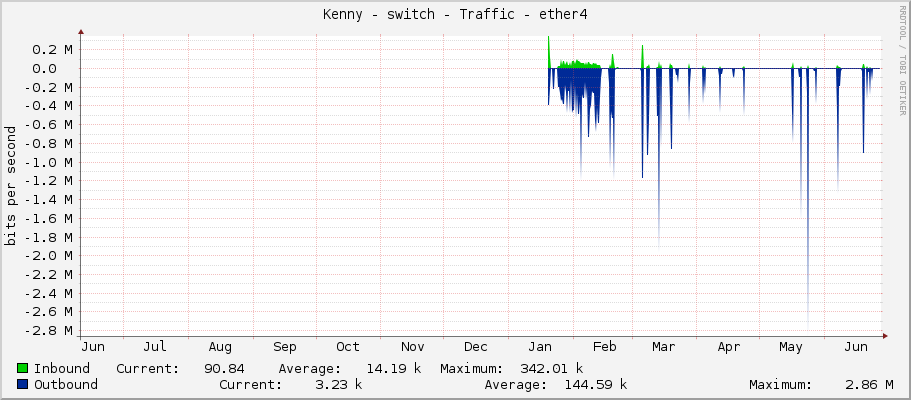
Task: Click the 'Jan' x-axis month label
Action: click(540, 347)
